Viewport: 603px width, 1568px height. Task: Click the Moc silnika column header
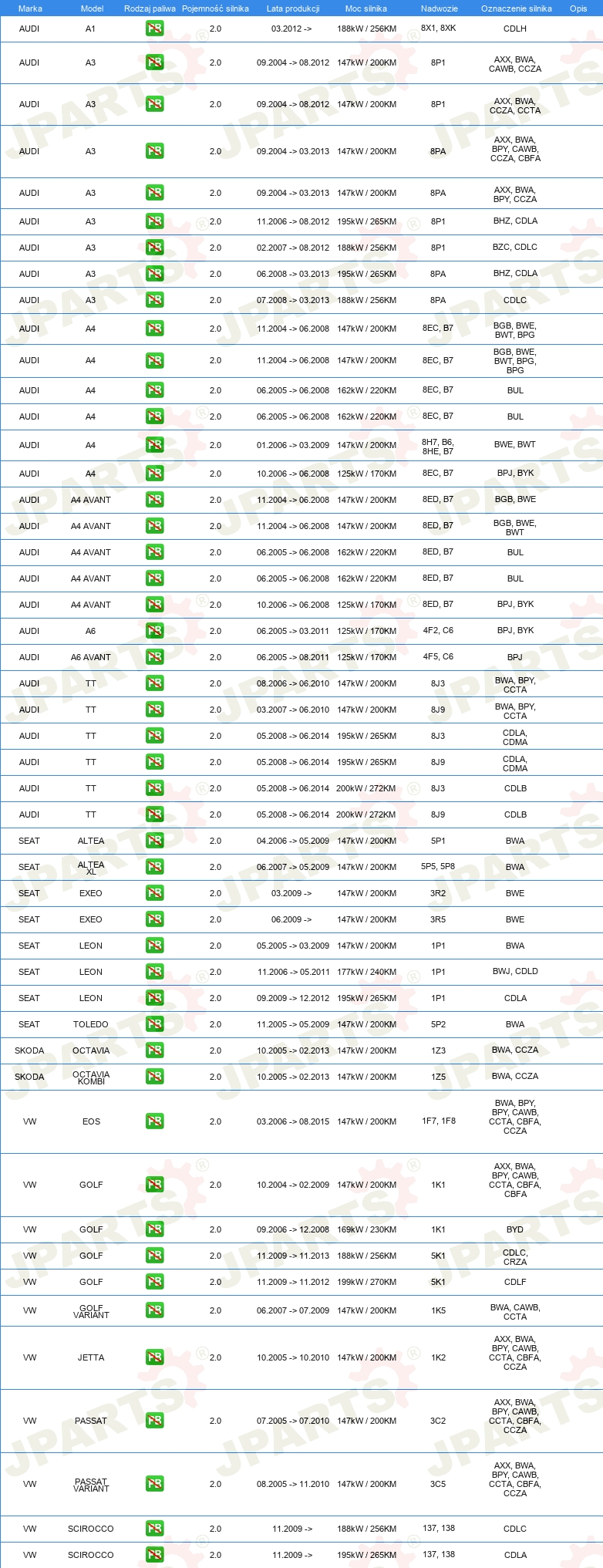point(366,8)
